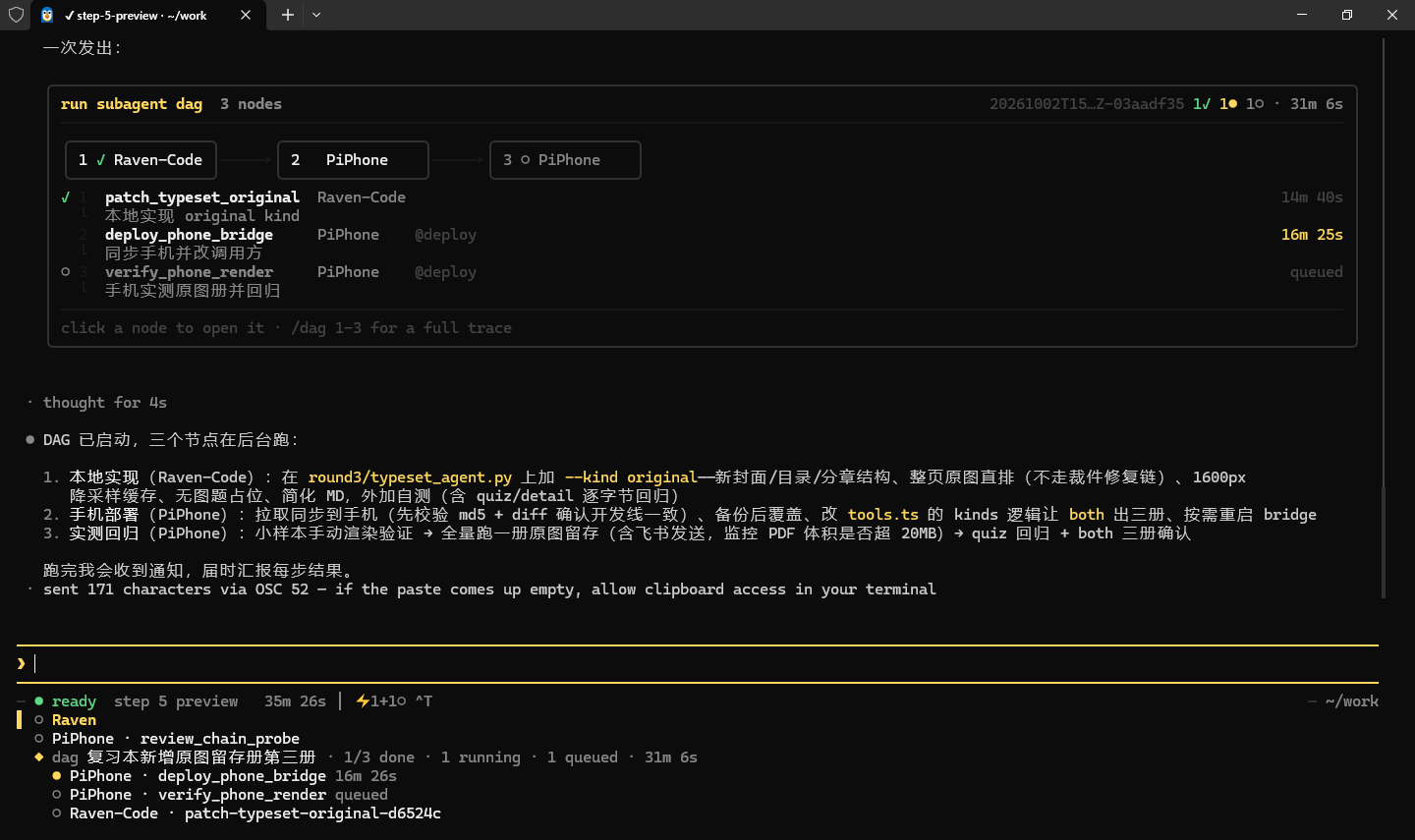Viewport: 1415px width, 840px height.
Task: Click the queued circle beside verify_phone_render
Action: (x=66, y=272)
